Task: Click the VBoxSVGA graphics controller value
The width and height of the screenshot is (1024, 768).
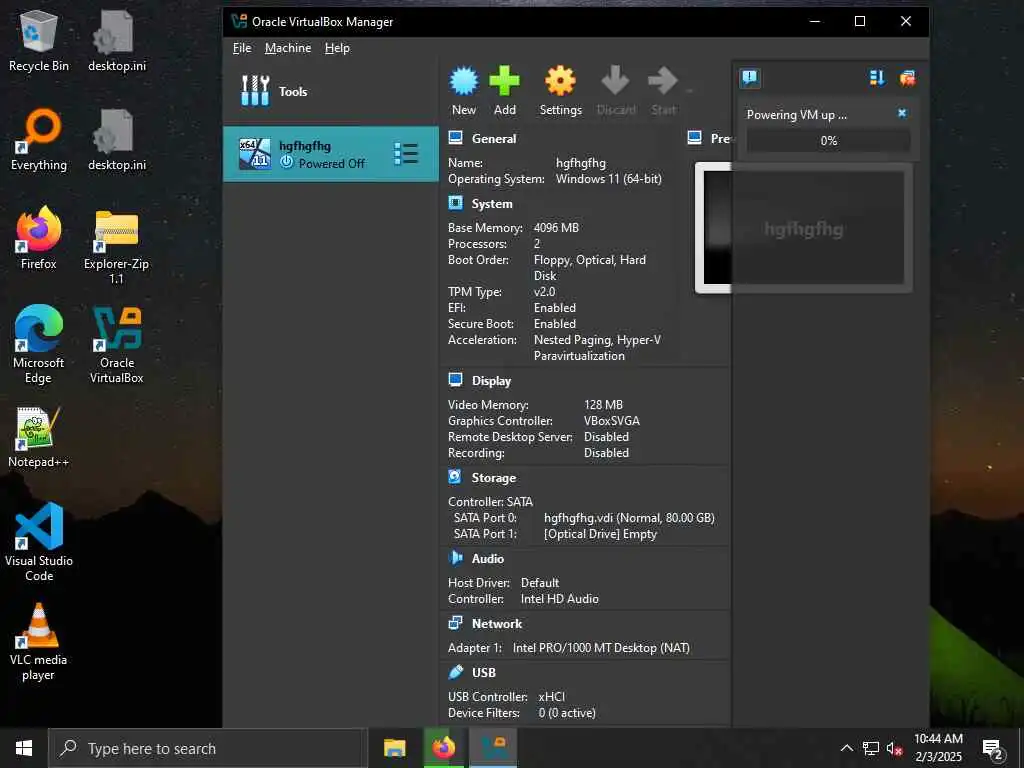Action: coord(611,421)
